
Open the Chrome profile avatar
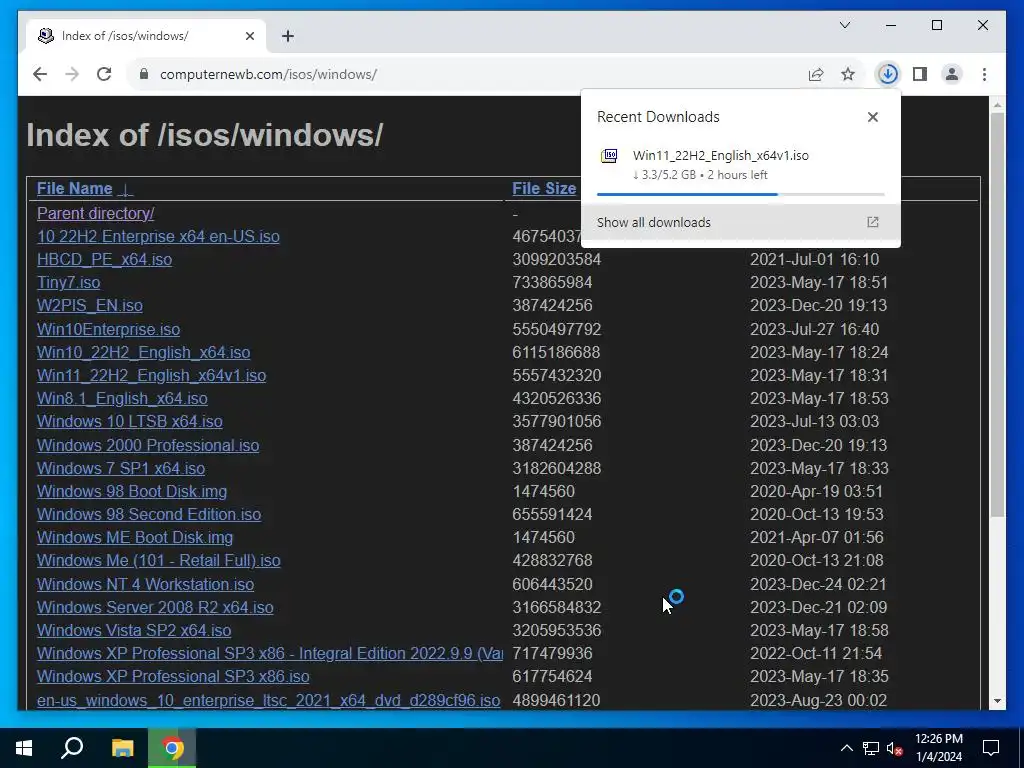pos(952,74)
